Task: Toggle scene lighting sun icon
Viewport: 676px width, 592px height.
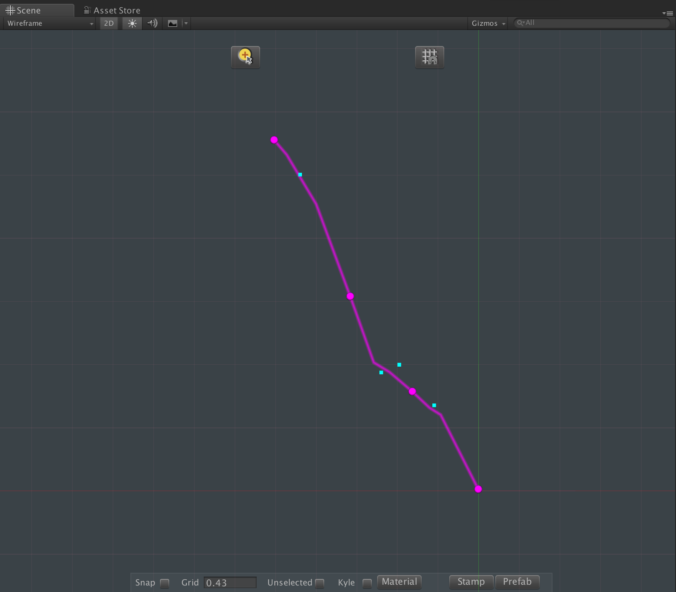Action: tap(132, 23)
